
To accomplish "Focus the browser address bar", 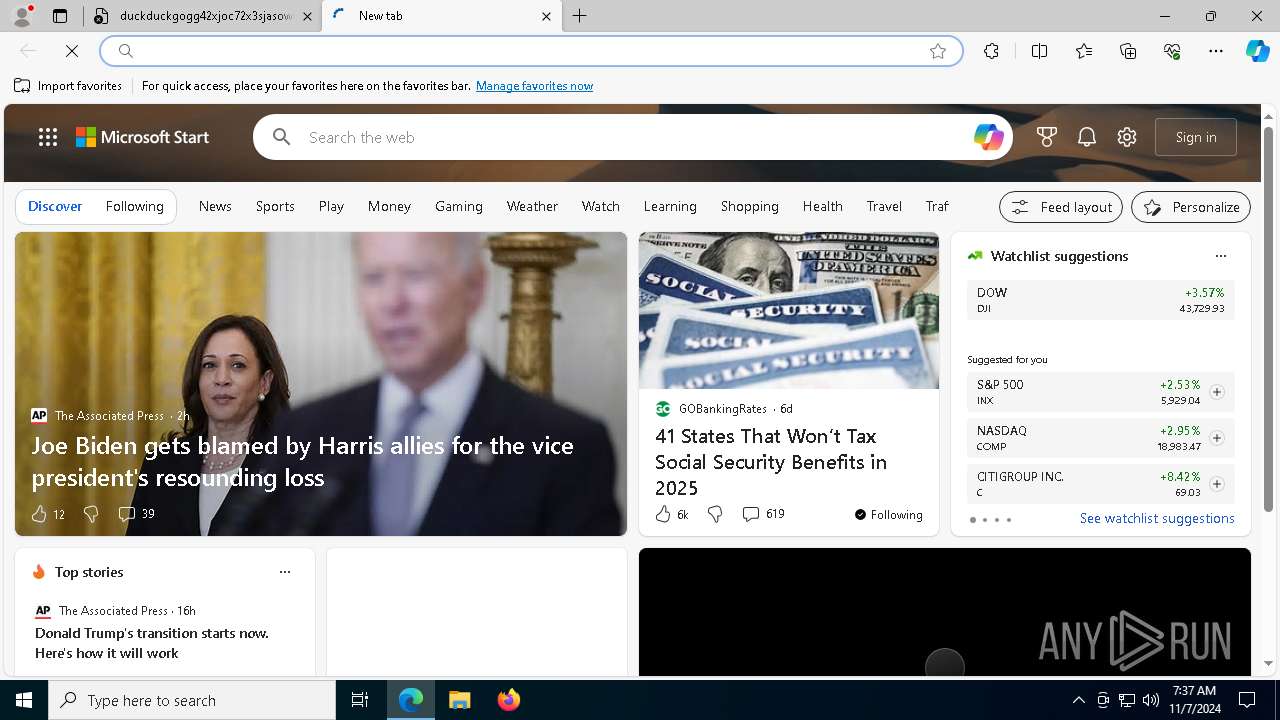I will click(530, 51).
